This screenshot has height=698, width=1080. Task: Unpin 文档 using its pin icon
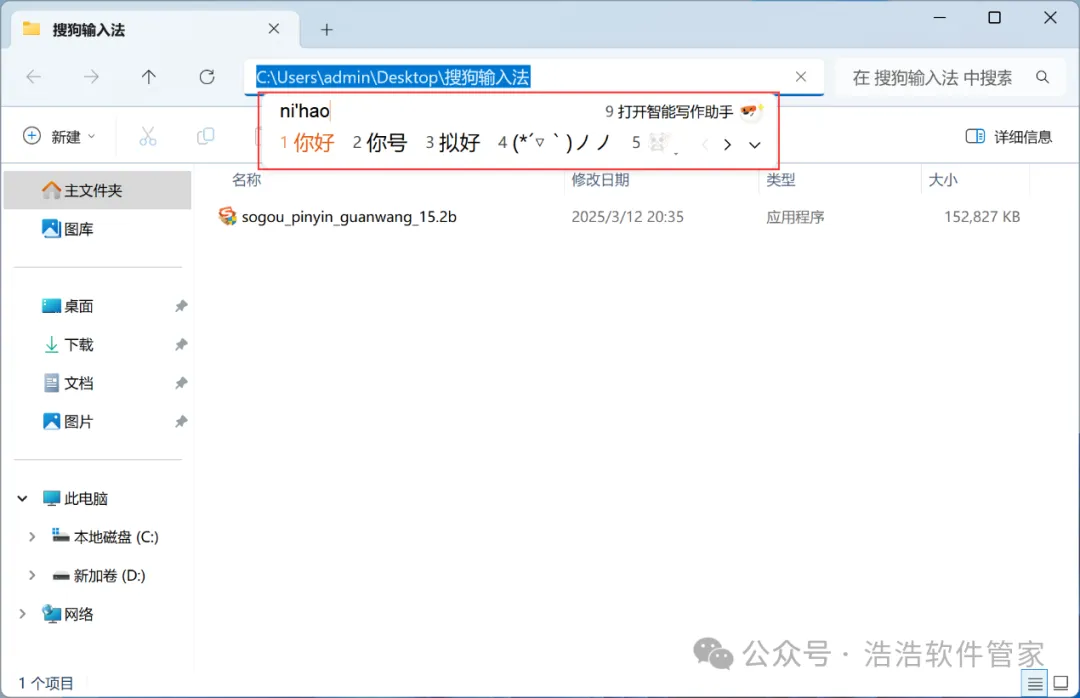pyautogui.click(x=180, y=383)
